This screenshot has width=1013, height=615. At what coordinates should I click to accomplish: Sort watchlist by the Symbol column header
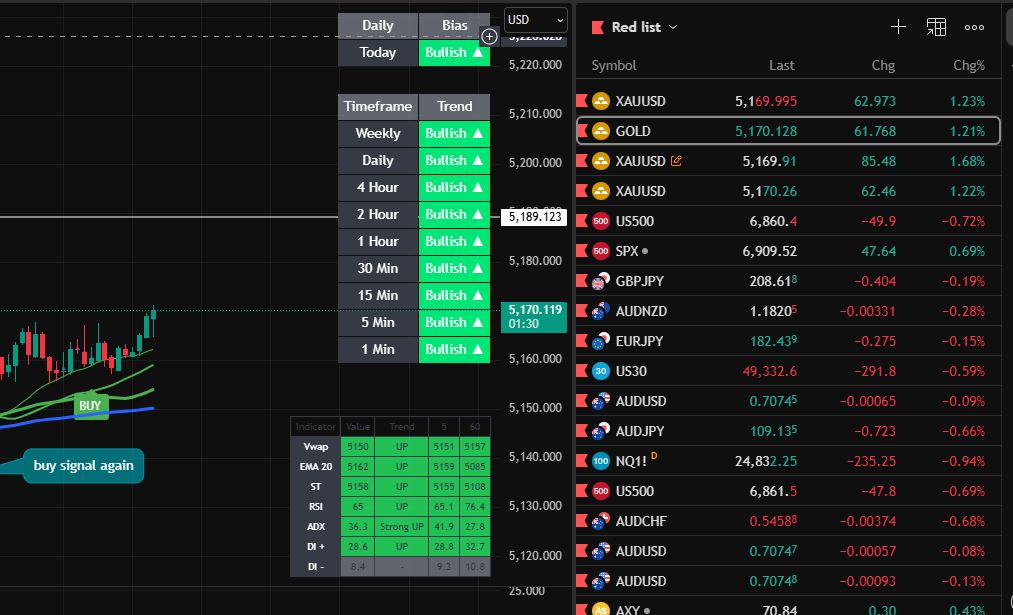click(x=614, y=65)
